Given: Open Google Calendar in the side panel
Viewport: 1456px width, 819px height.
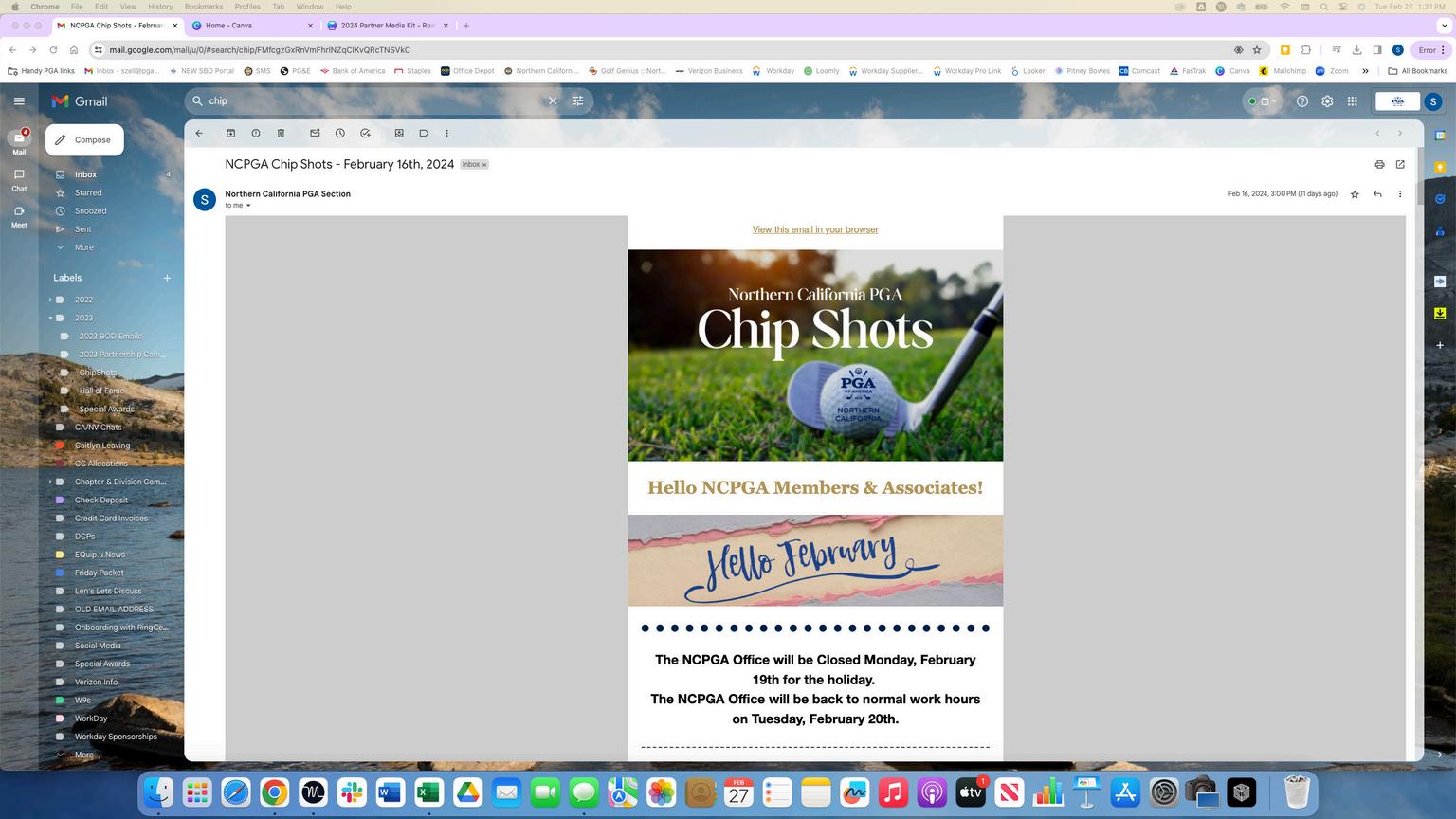Looking at the screenshot, I should 1440,135.
